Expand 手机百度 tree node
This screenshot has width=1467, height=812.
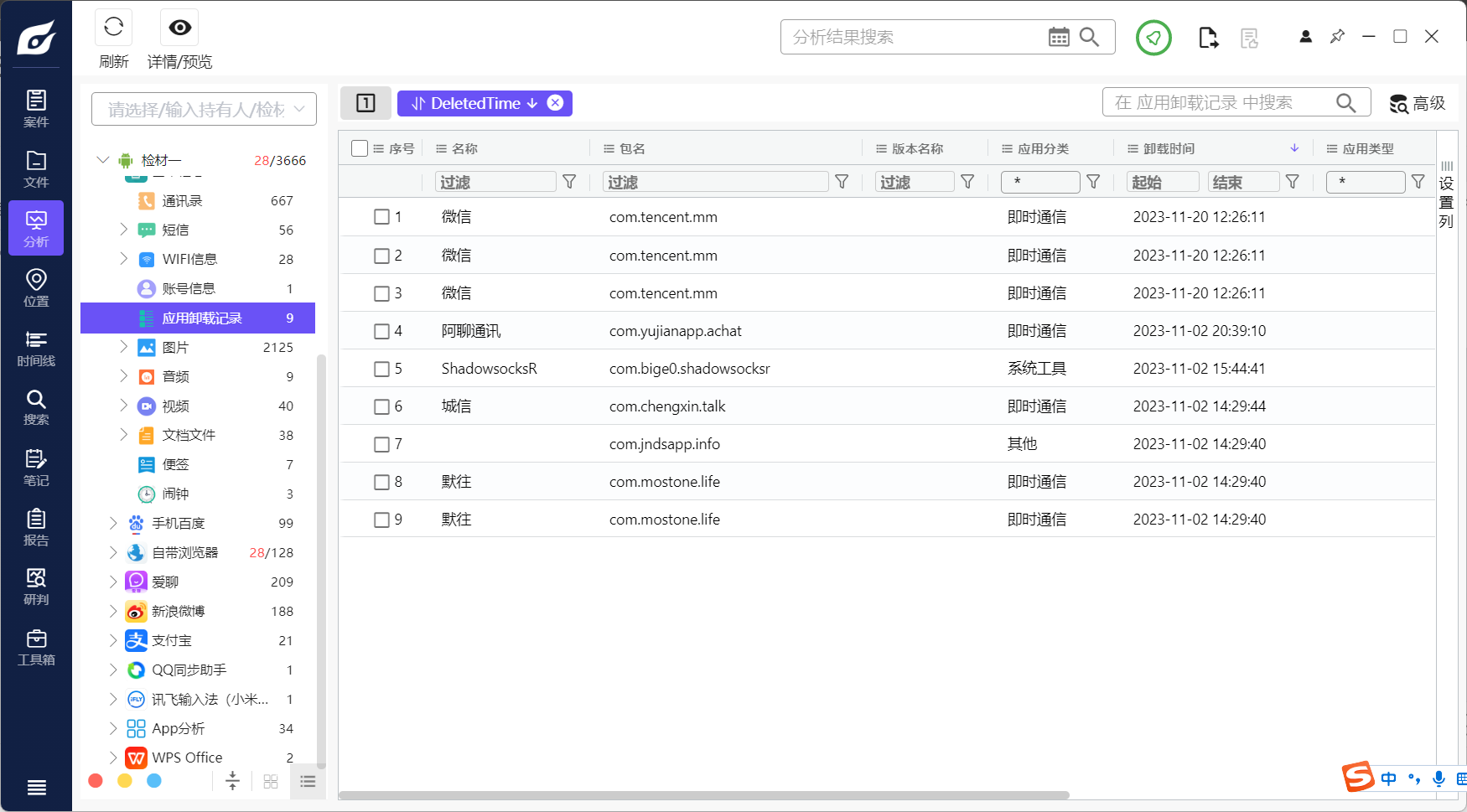(113, 523)
